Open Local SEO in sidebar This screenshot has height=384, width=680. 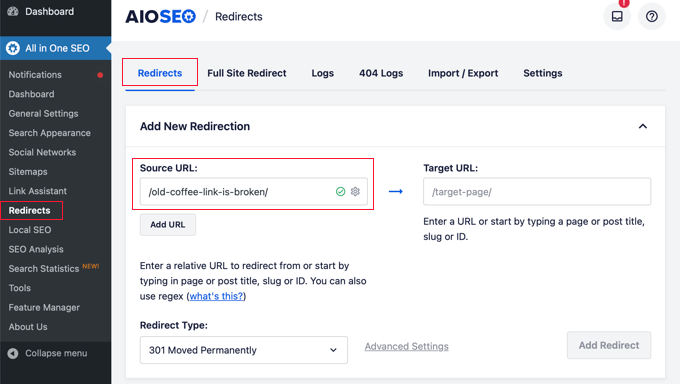click(x=30, y=230)
